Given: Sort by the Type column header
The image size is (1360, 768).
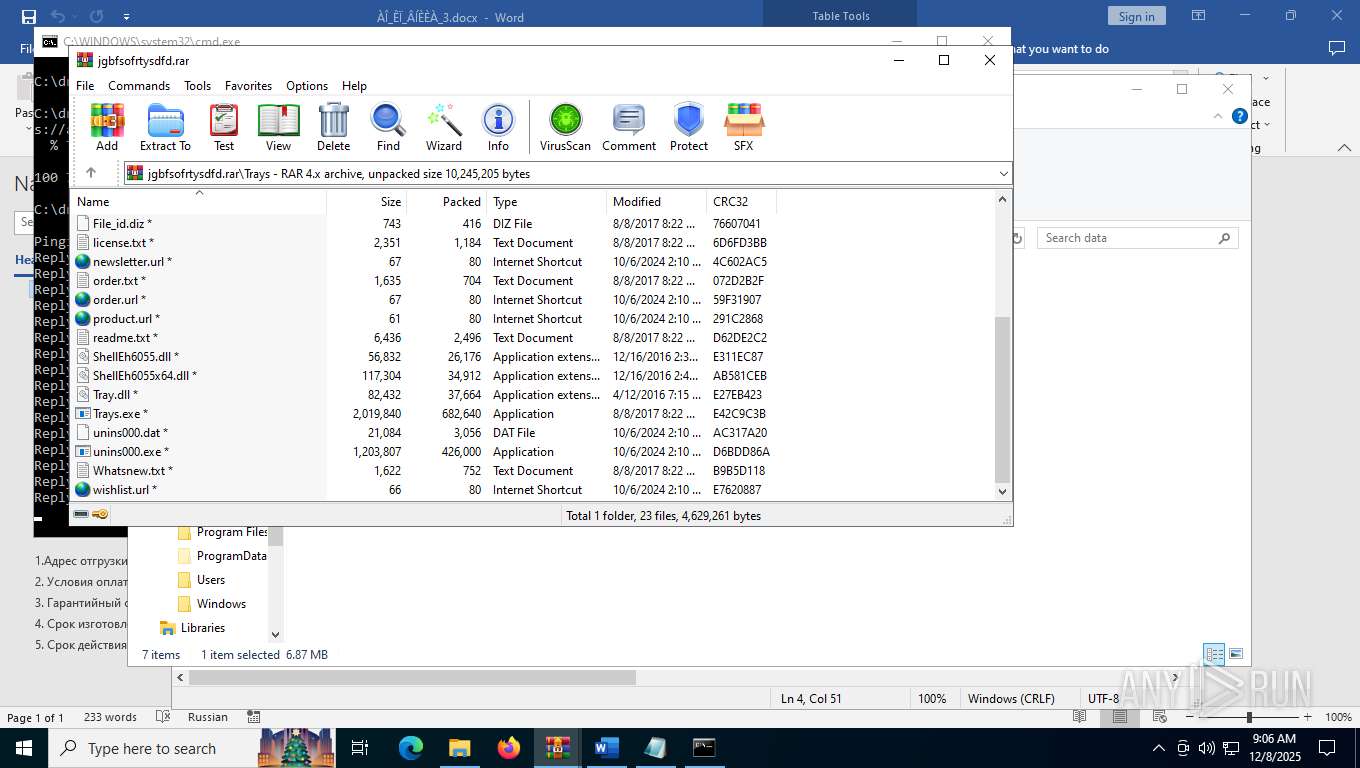Looking at the screenshot, I should [547, 201].
